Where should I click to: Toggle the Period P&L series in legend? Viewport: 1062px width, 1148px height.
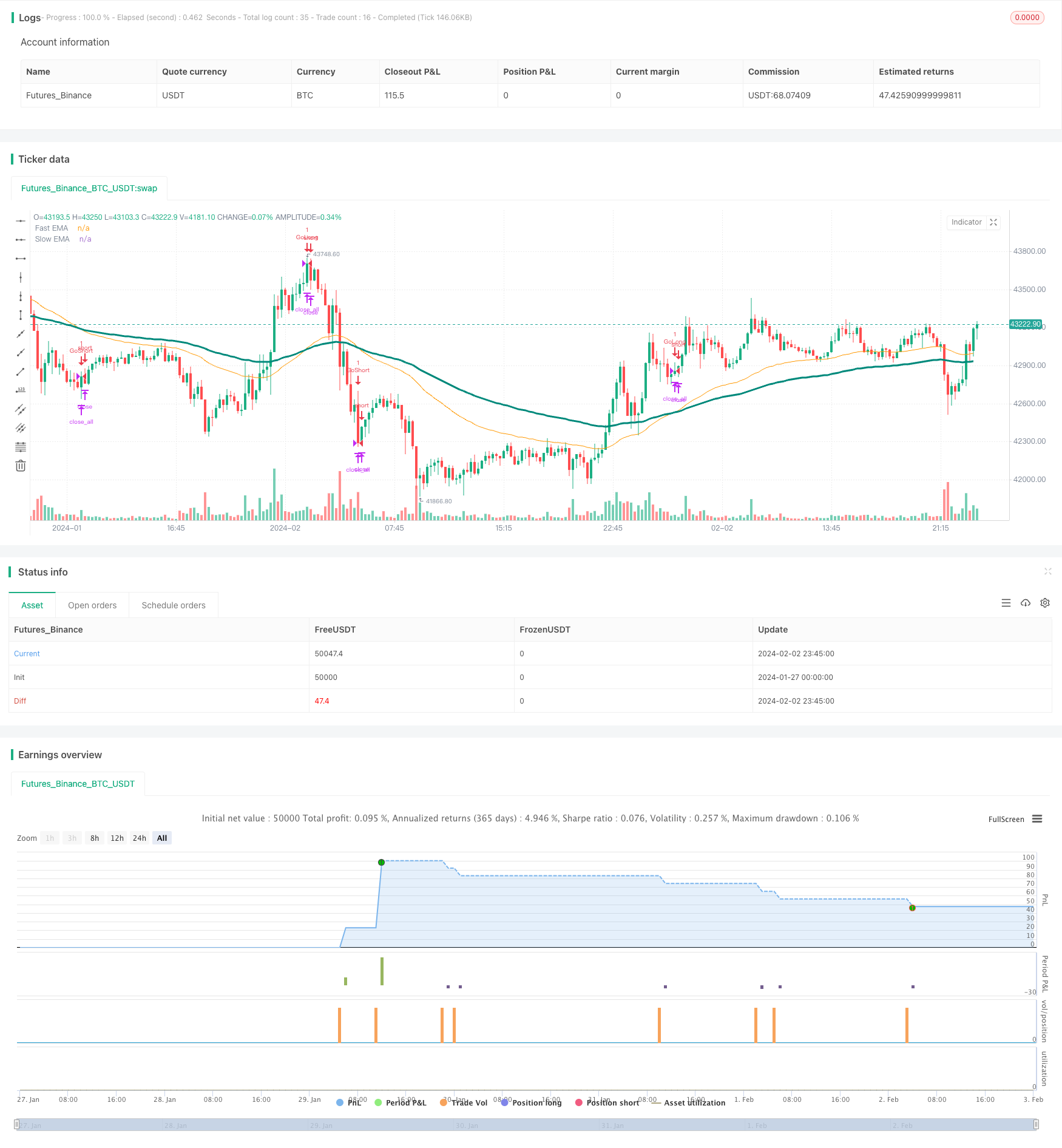[x=401, y=1102]
